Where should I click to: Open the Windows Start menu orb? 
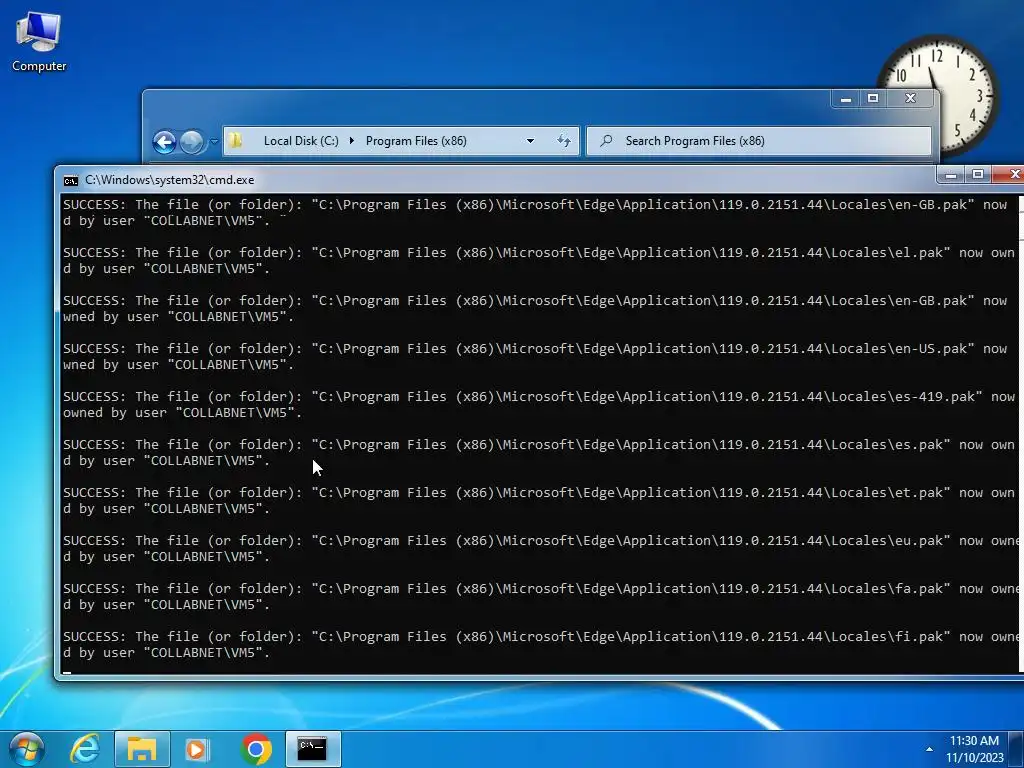coord(26,749)
